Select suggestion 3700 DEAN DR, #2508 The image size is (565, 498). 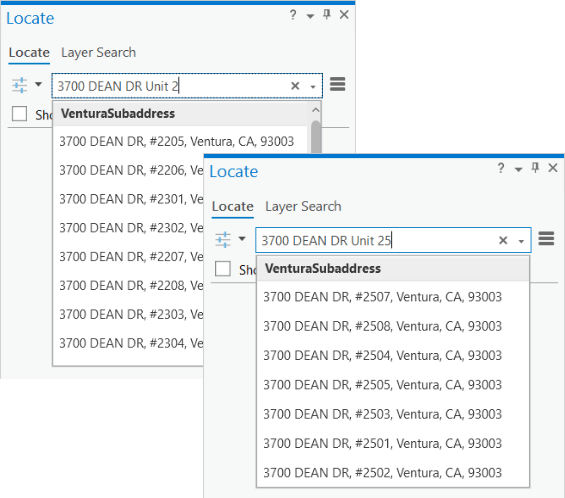(x=393, y=326)
